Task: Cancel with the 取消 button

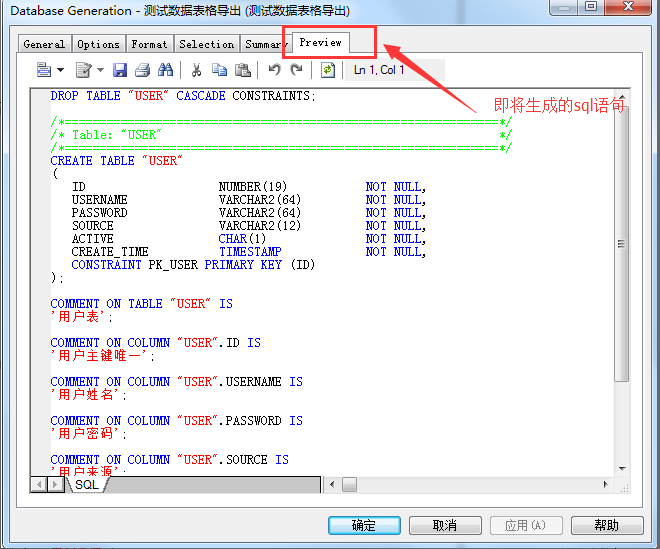Action: coord(445,525)
